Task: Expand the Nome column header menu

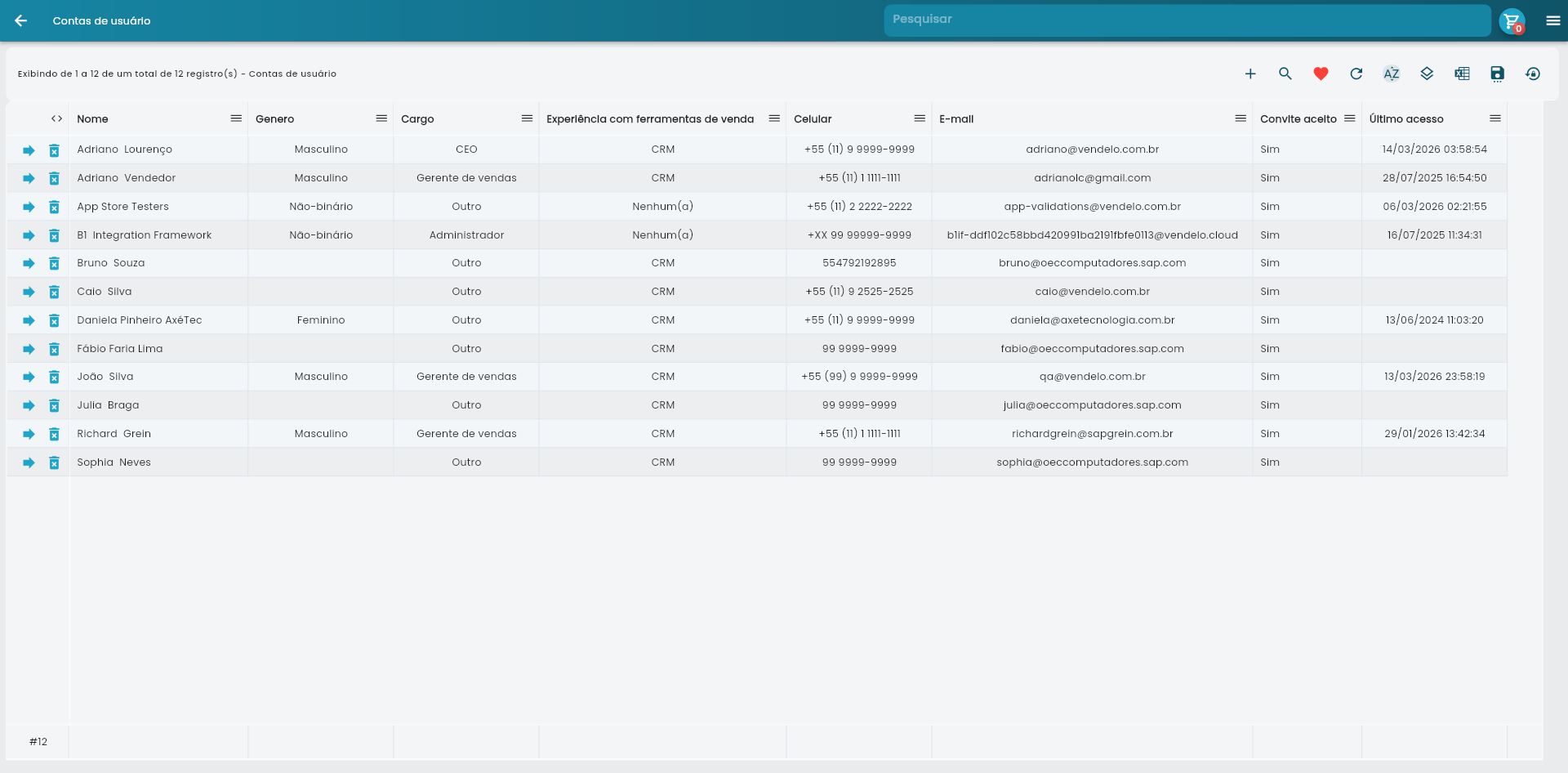Action: tap(235, 118)
